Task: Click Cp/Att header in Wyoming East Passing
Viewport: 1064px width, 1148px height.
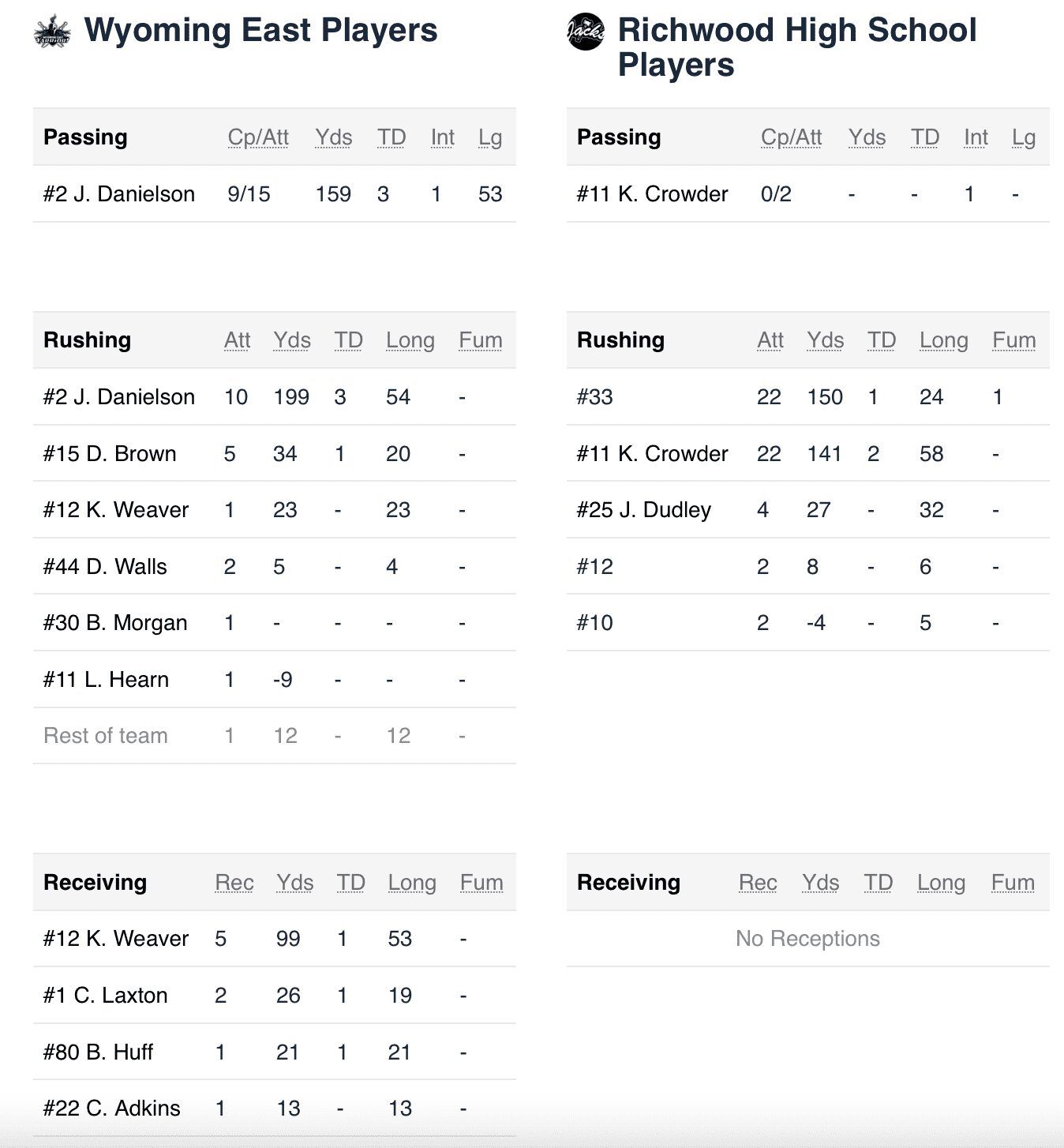Action: pyautogui.click(x=258, y=137)
